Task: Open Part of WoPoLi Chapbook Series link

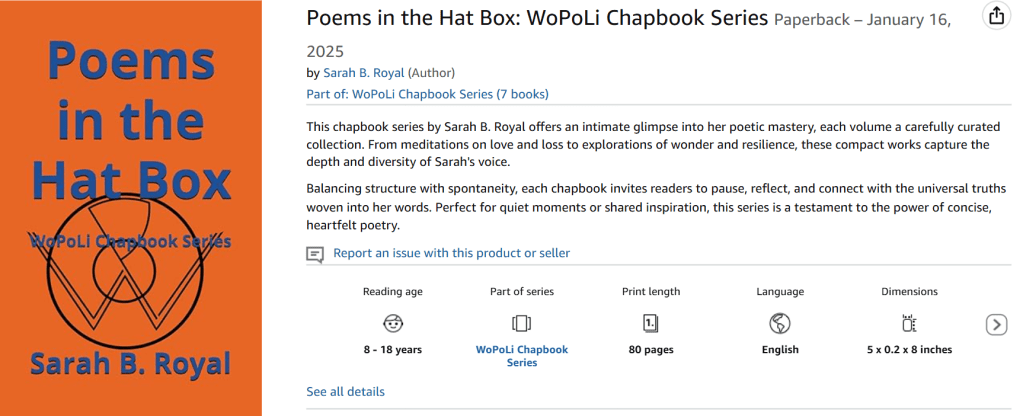Action: coord(427,94)
